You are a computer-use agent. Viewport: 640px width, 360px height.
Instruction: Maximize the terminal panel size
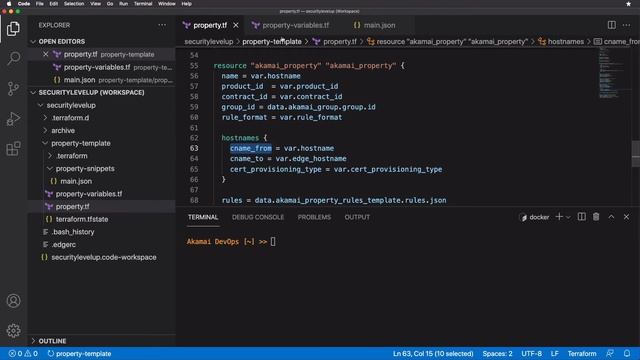(611, 217)
